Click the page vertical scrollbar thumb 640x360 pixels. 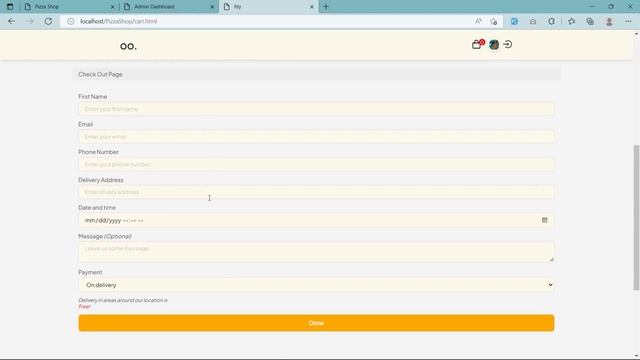[x=636, y=218]
